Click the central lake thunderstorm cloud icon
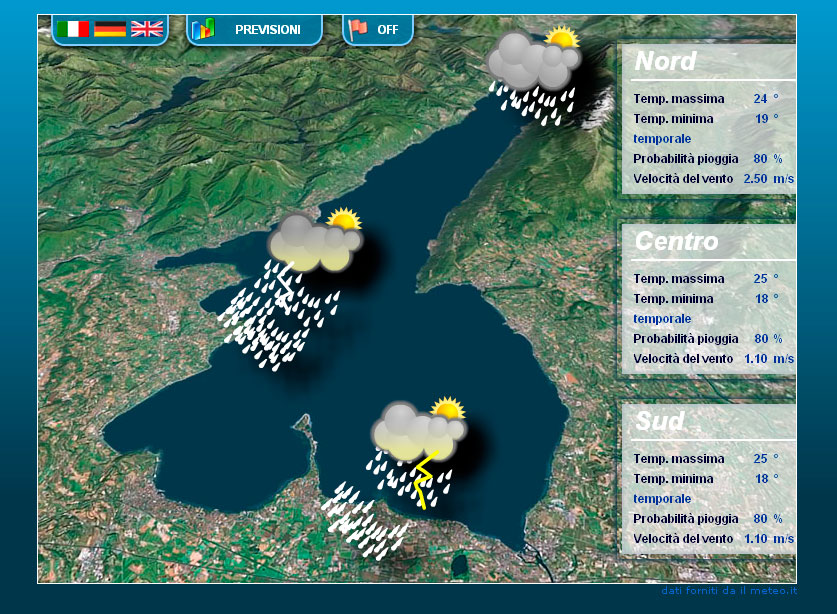 point(315,240)
